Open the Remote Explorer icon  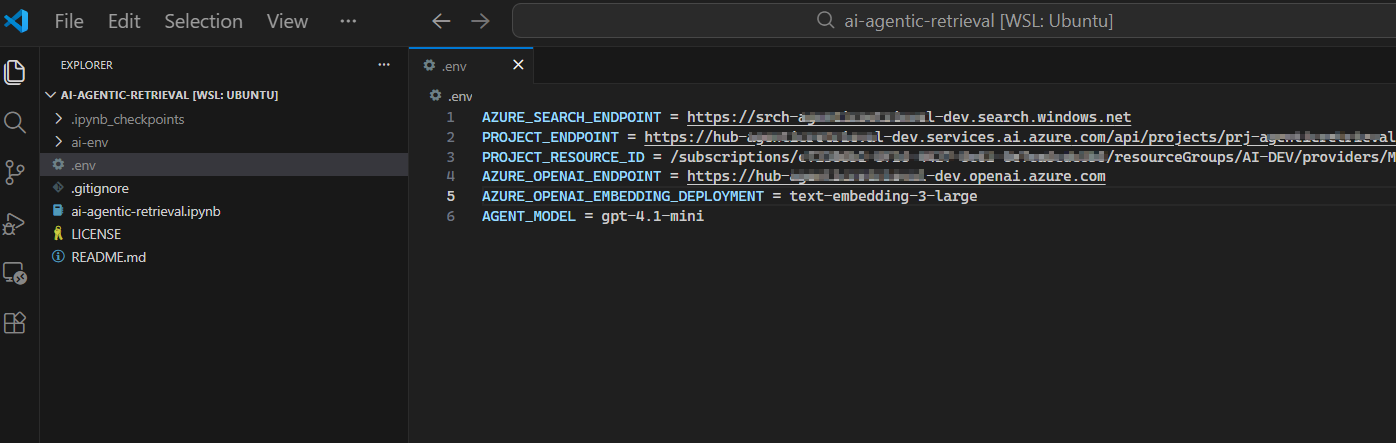15,272
